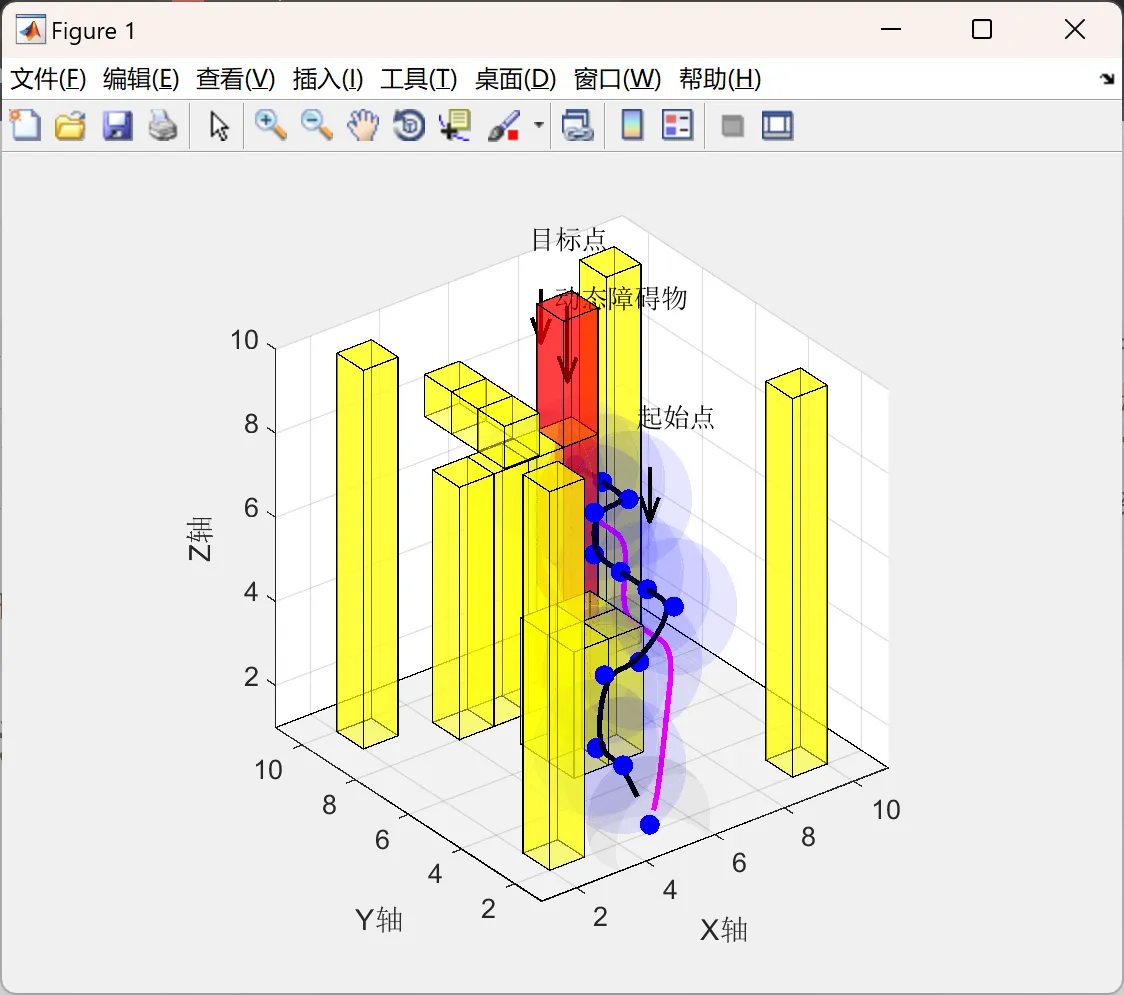Hide plot tools with gray square icon

pyautogui.click(x=732, y=127)
